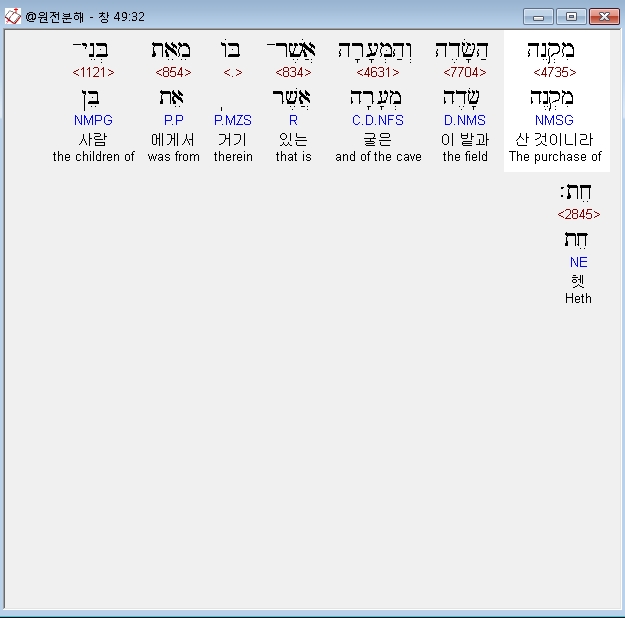Click the Hebrew verse word above <.>
Viewport: 625px width, 618px height.
(x=230, y=49)
